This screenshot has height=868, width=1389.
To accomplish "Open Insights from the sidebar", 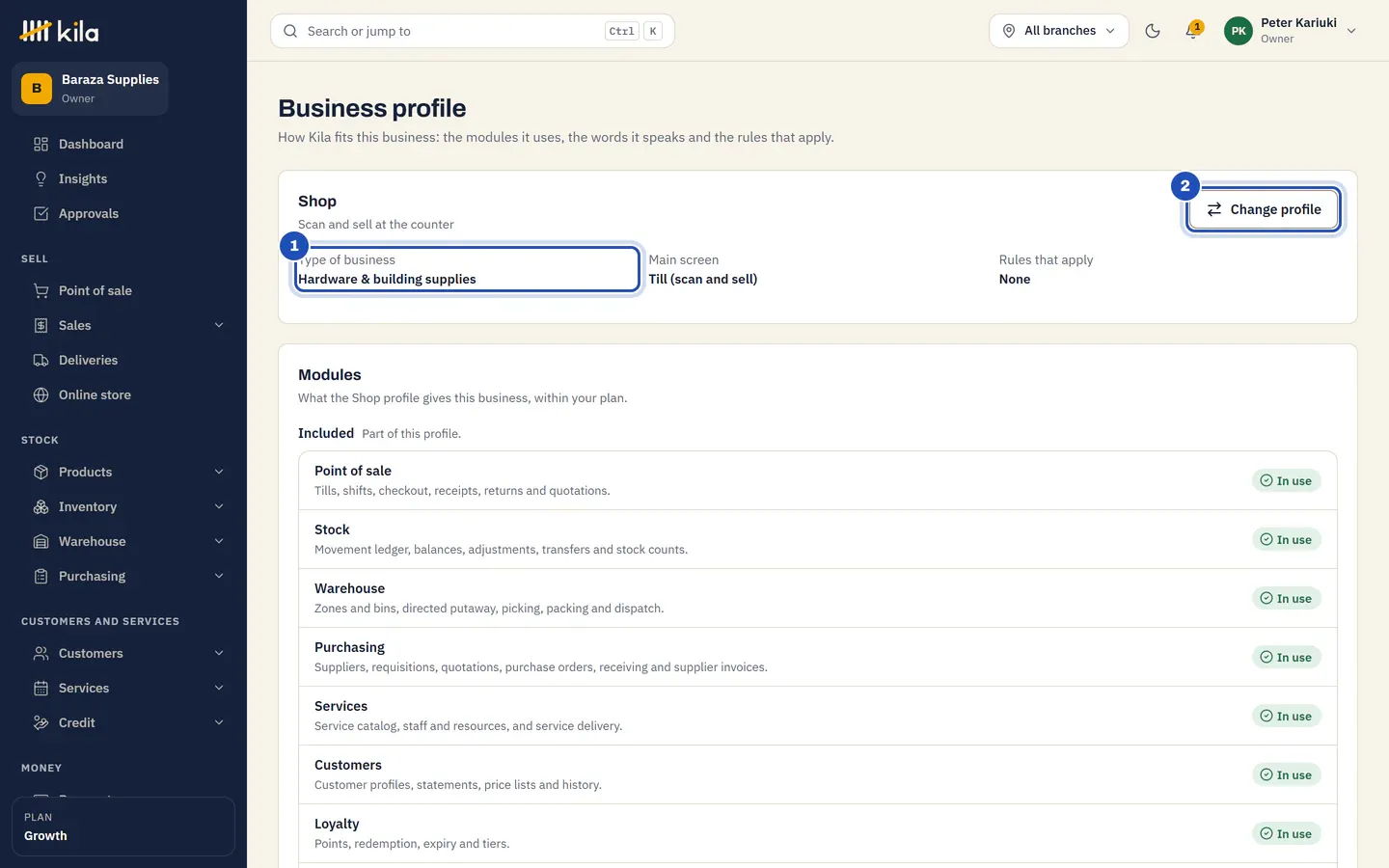I will point(123,178).
